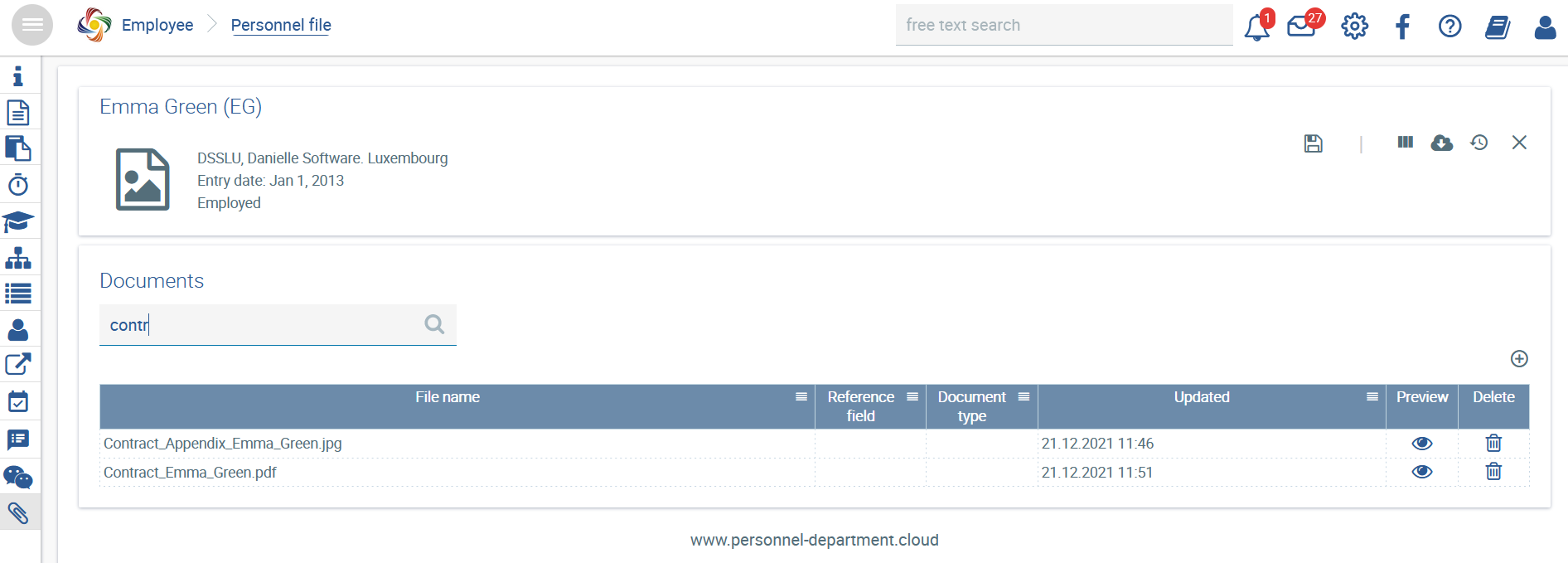Delete Contract_Emma_Green.pdf

(1493, 471)
